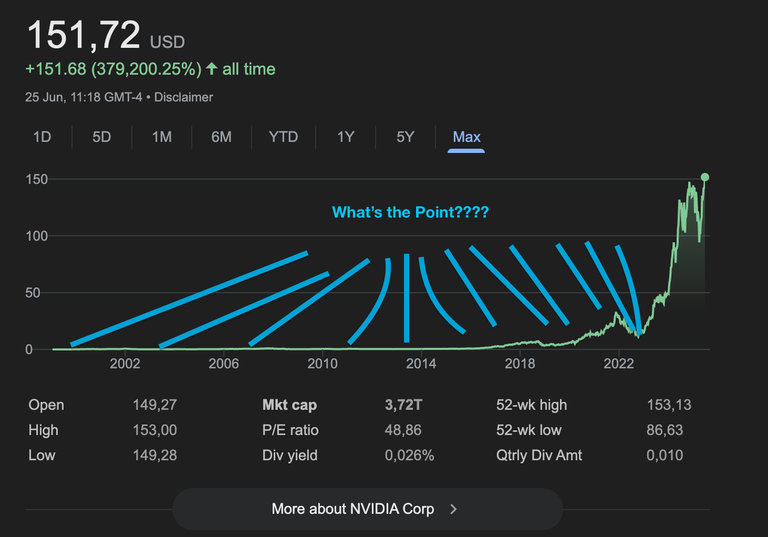Click the Div yield label
This screenshot has width=768, height=537.
[289, 455]
